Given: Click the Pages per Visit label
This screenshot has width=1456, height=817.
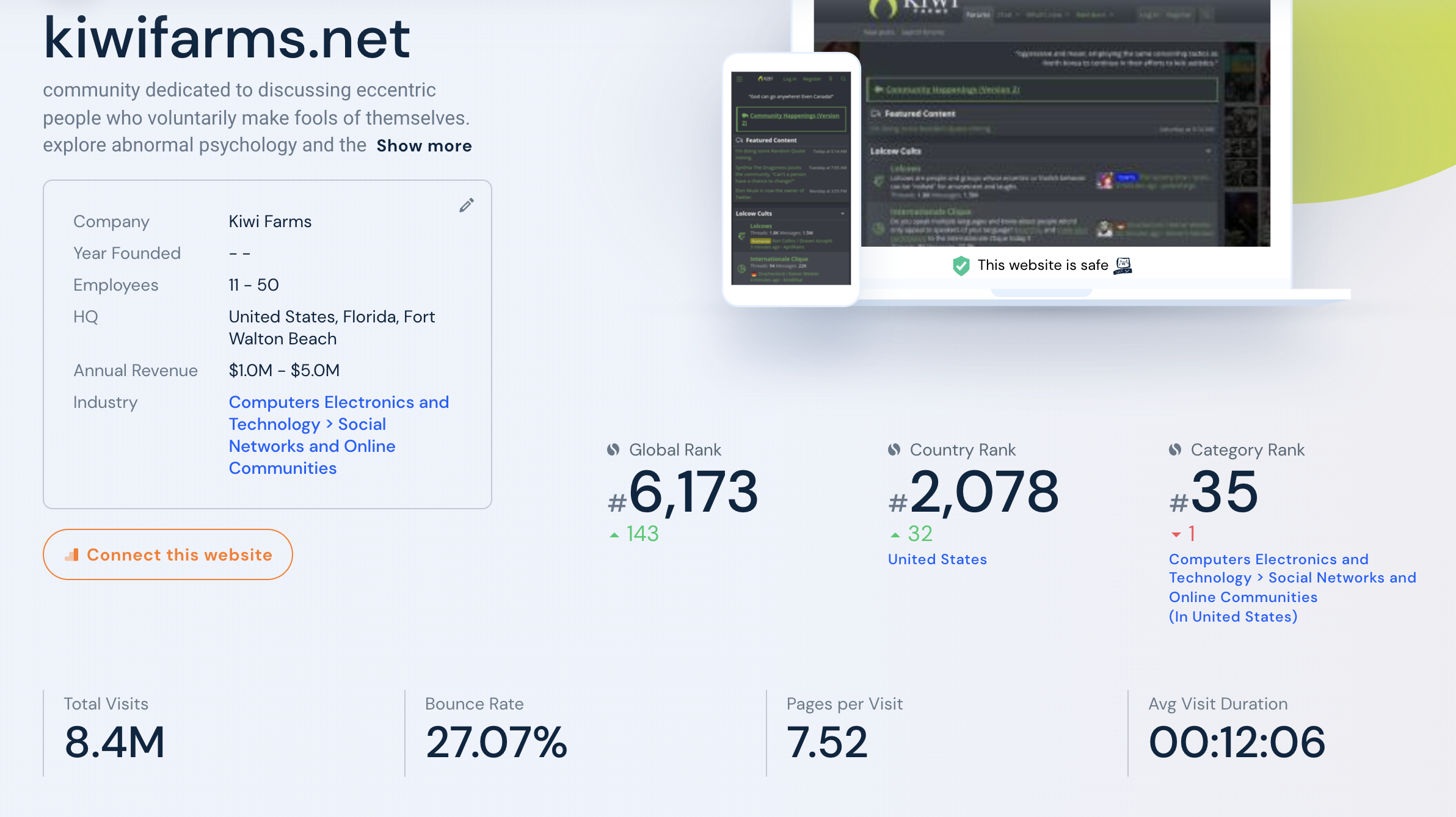Looking at the screenshot, I should [x=845, y=704].
